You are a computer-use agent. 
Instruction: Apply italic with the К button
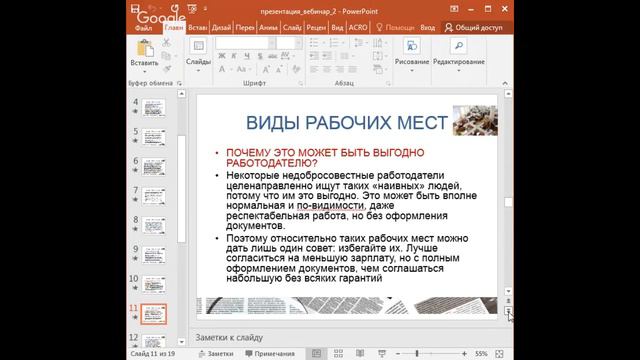pyautogui.click(x=234, y=56)
